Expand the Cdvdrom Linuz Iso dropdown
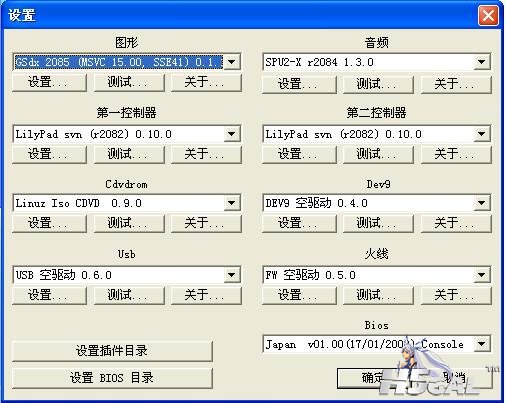The height and width of the screenshot is (403, 506). [232, 203]
